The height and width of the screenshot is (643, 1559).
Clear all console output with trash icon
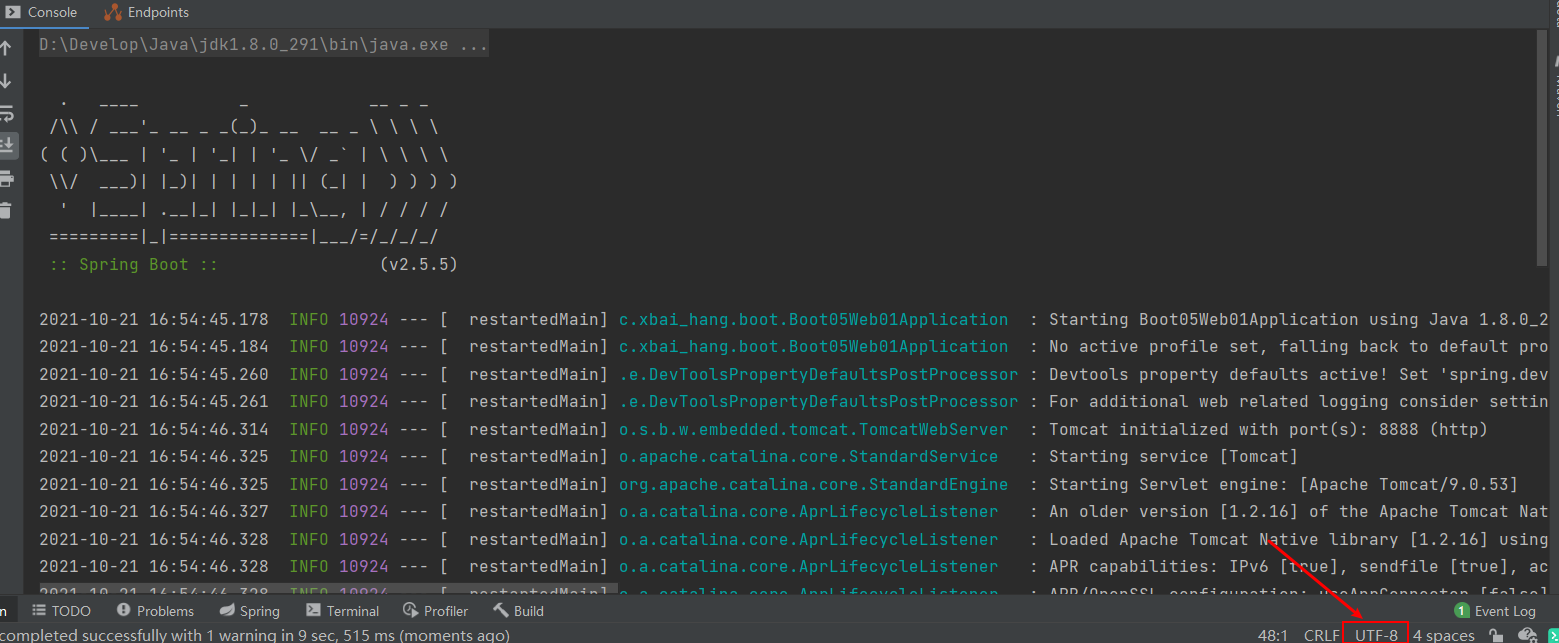pos(6,210)
